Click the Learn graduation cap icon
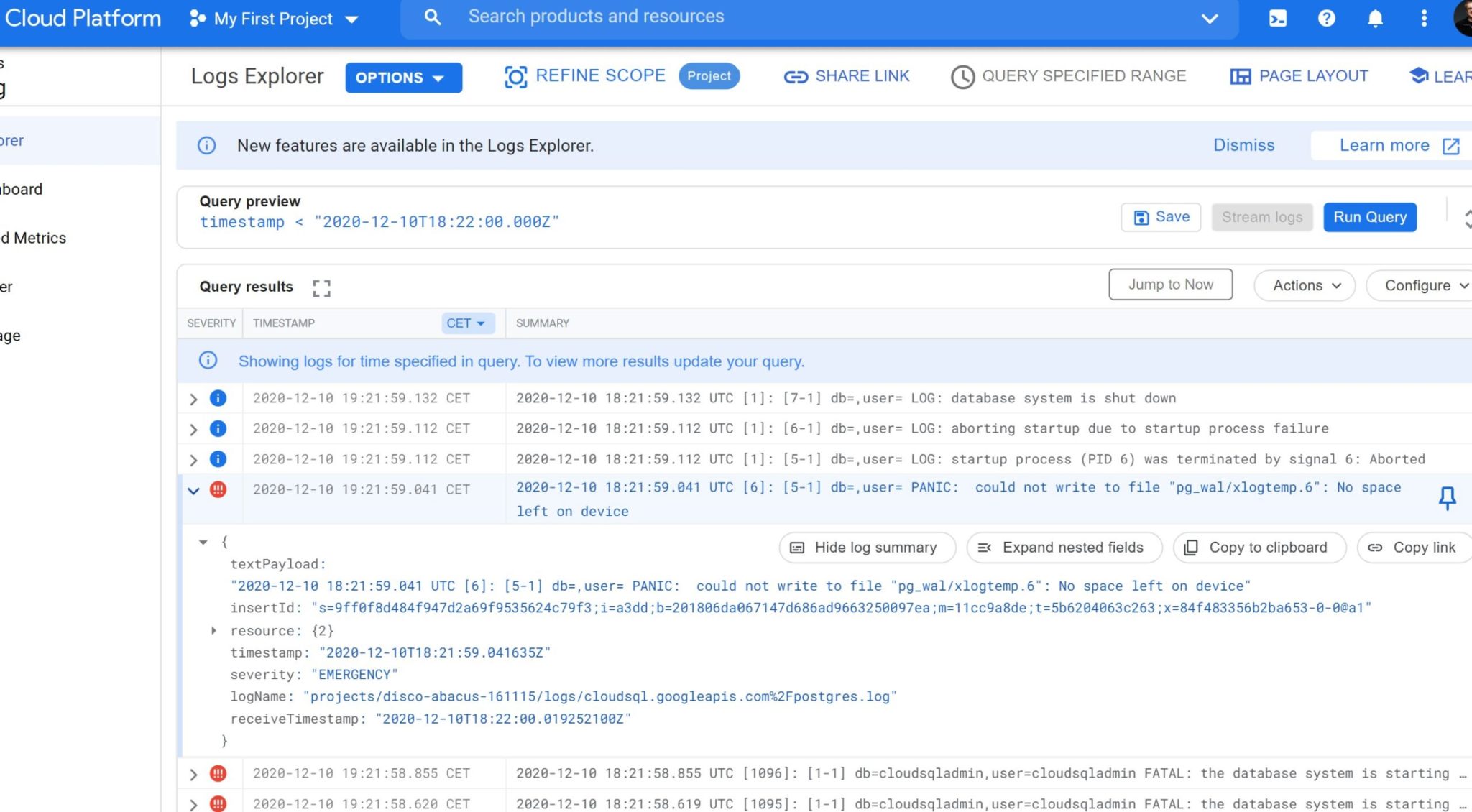The height and width of the screenshot is (812, 1472). pyautogui.click(x=1419, y=75)
